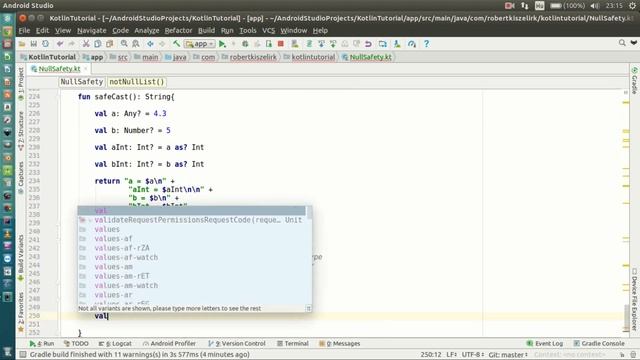The height and width of the screenshot is (360, 640).
Task: Paste from clipboard toolbar icon
Action: tap(109, 44)
